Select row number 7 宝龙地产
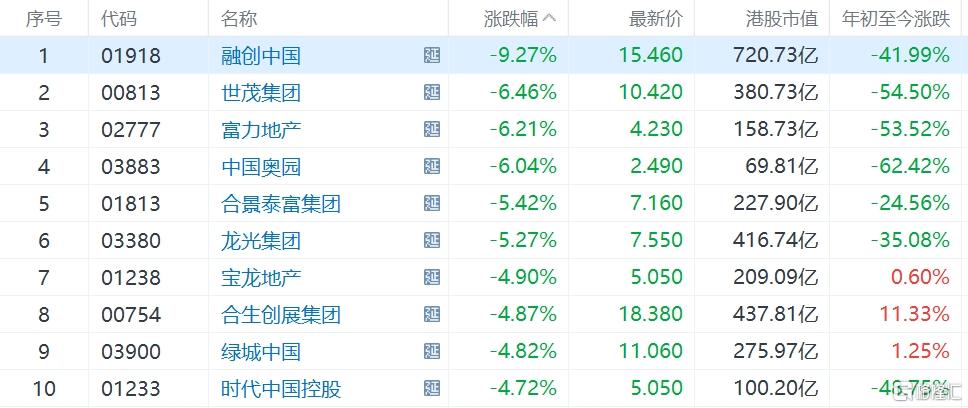968x408 pixels. click(x=484, y=278)
